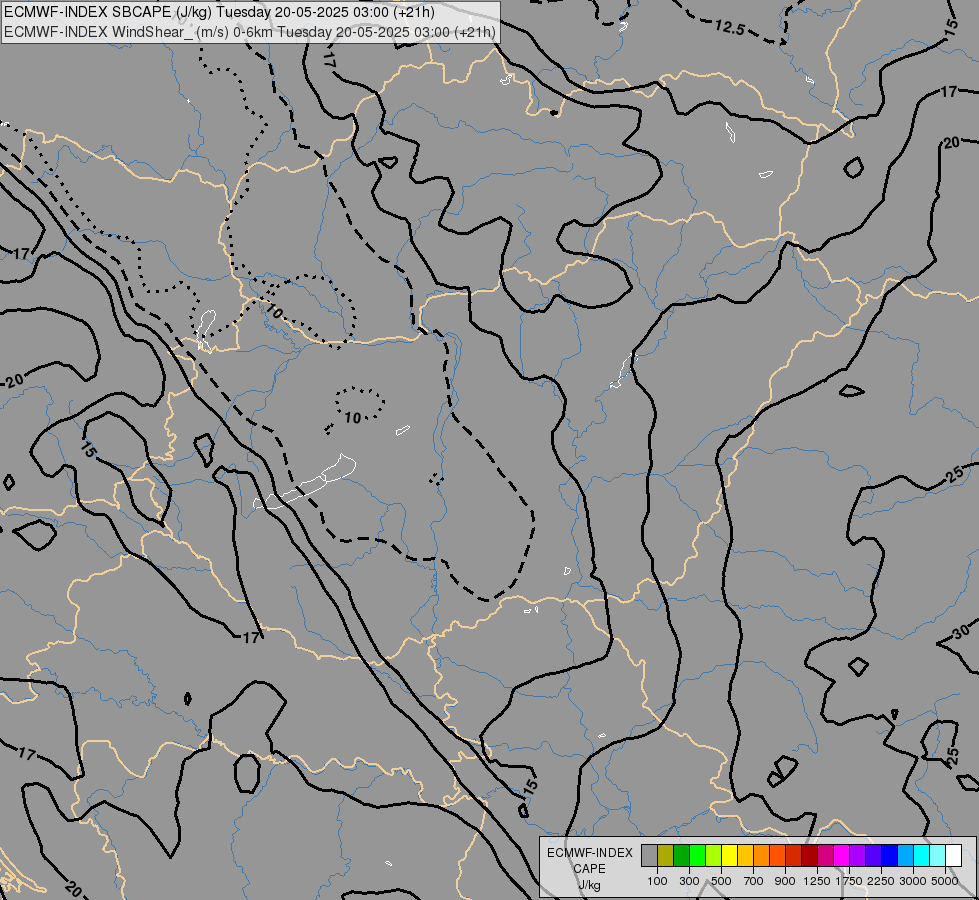The image size is (979, 900).
Task: Click the legend label '1750'
Action: (x=849, y=881)
